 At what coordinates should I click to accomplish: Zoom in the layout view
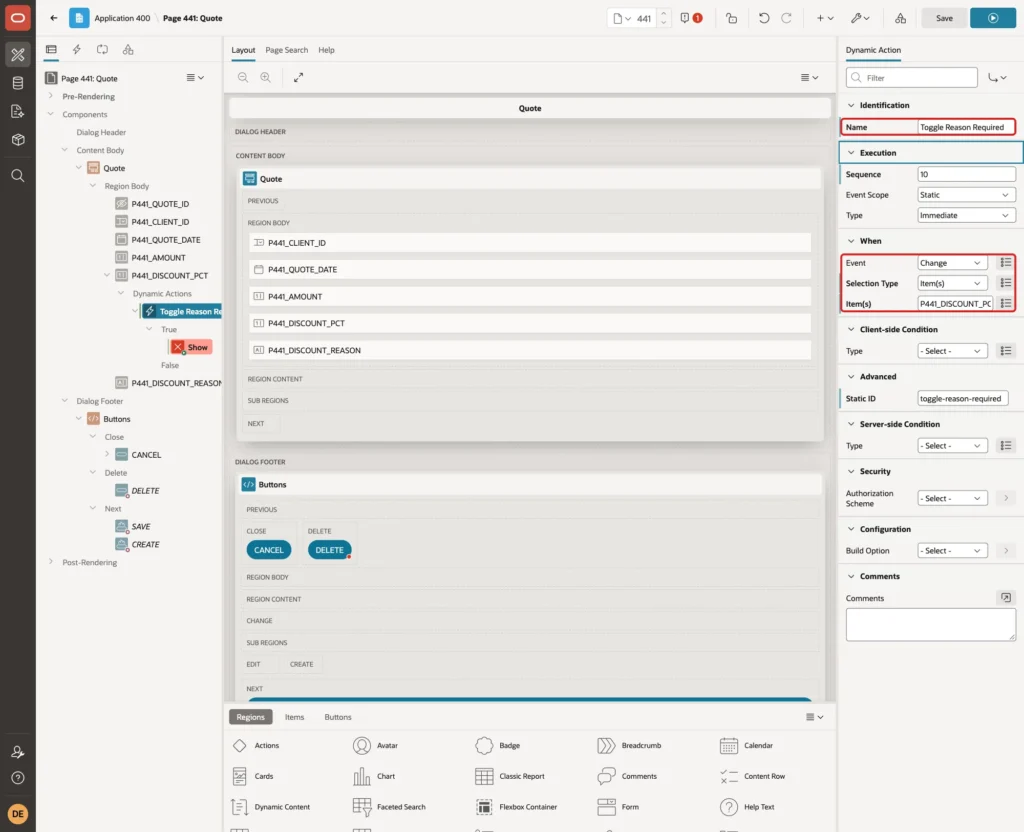point(266,77)
